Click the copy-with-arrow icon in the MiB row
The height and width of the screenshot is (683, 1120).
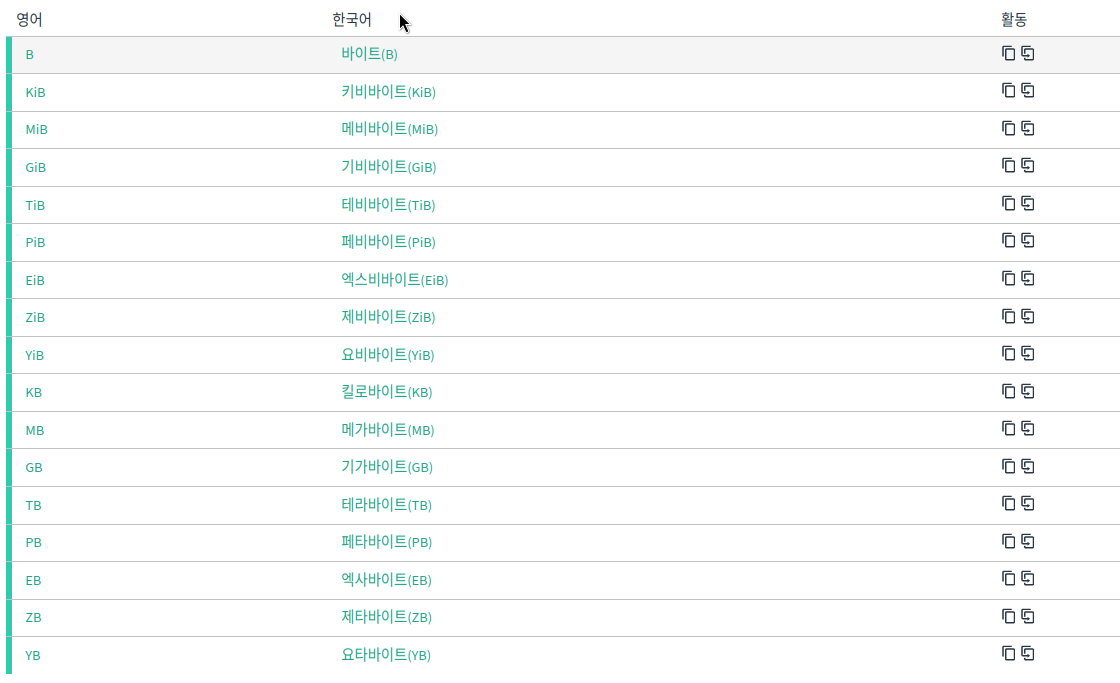click(x=1027, y=128)
